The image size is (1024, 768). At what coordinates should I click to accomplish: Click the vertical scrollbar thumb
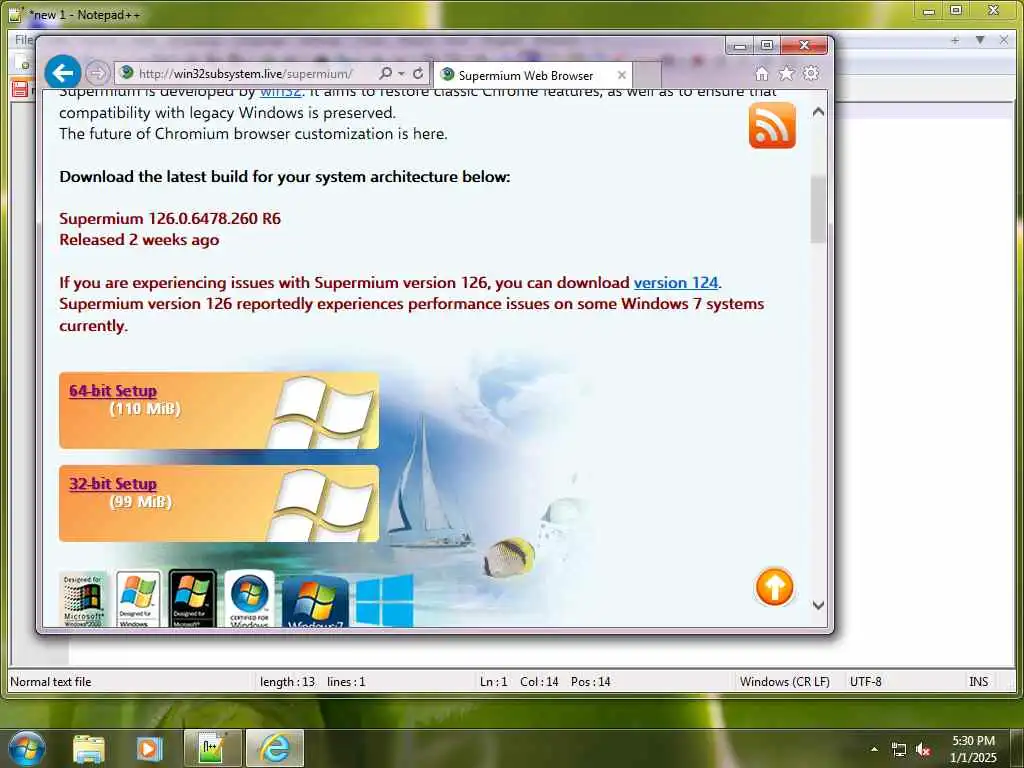tap(818, 209)
